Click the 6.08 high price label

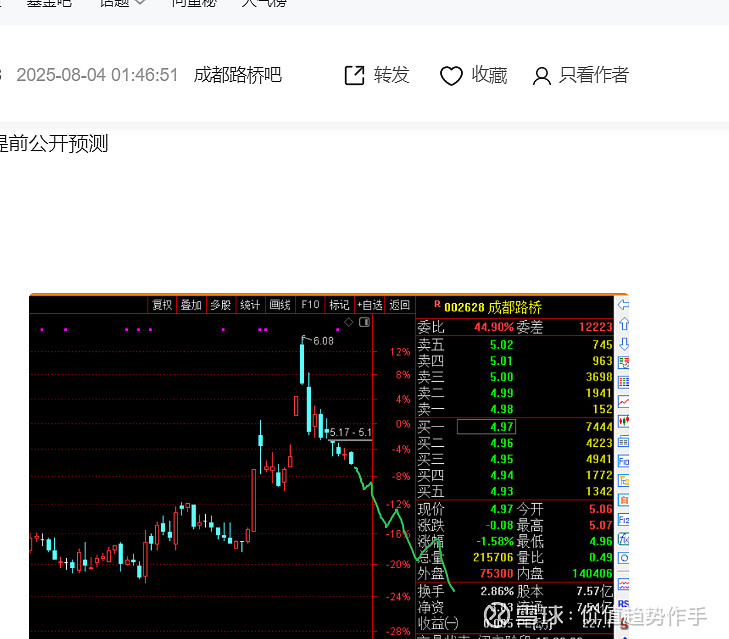[x=323, y=341]
